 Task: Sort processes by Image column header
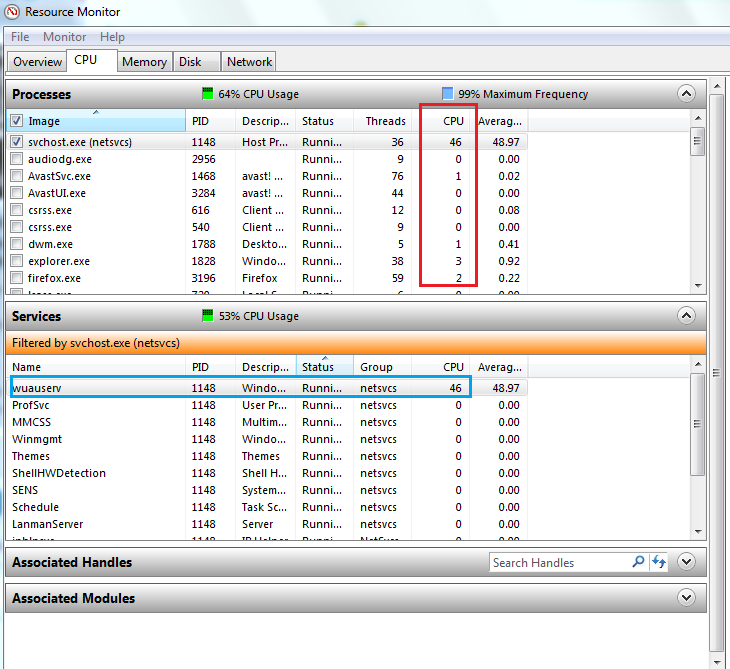pos(96,121)
